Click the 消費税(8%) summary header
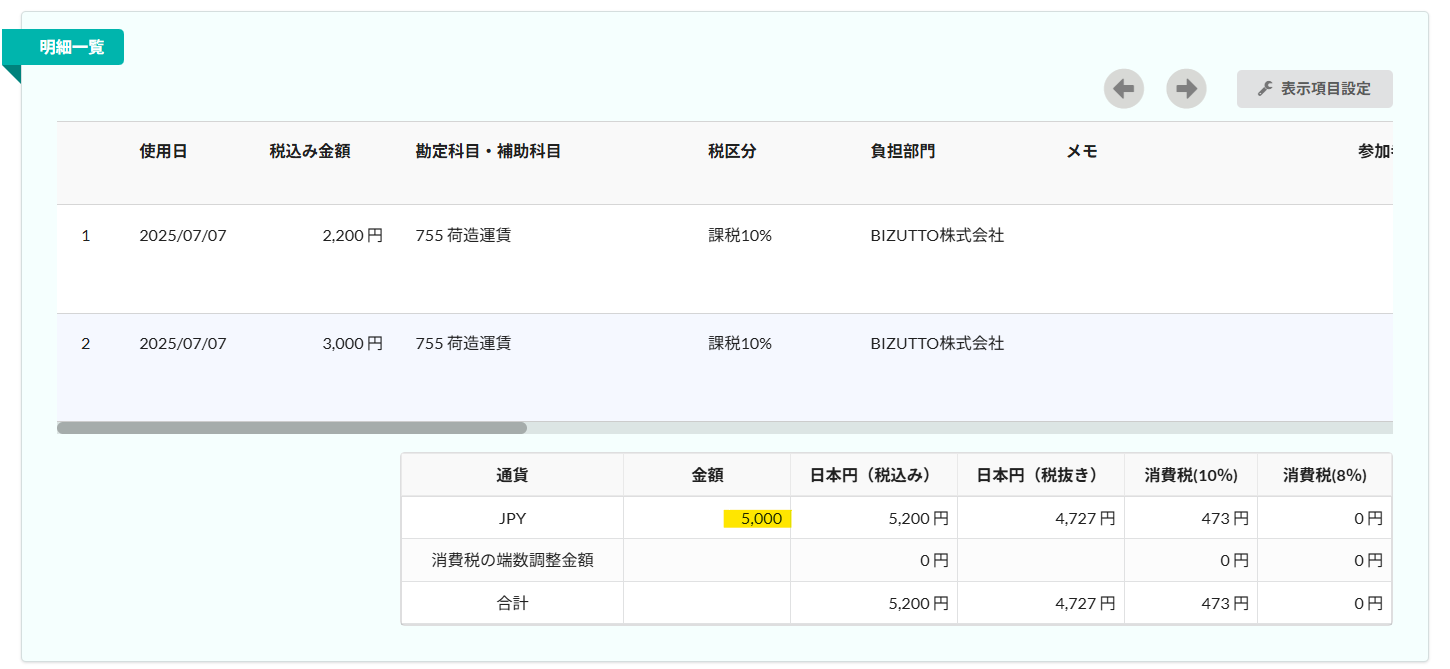The height and width of the screenshot is (669, 1450). click(x=1324, y=475)
